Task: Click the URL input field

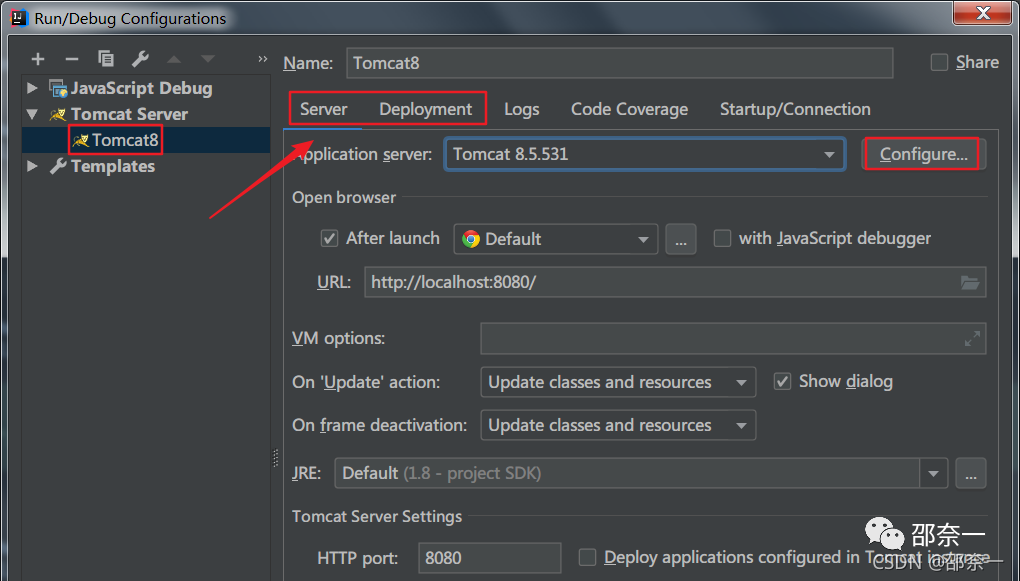Action: pyautogui.click(x=675, y=282)
